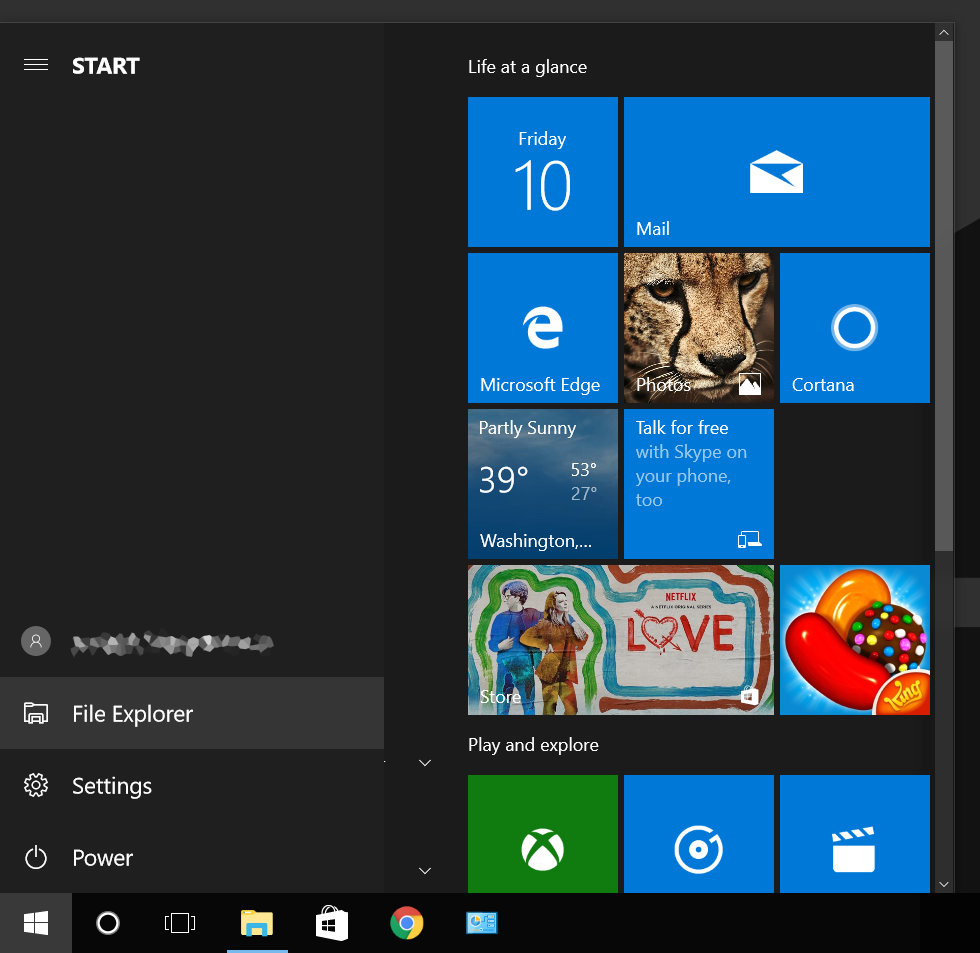
Task: Click the START heading text
Action: [x=106, y=66]
